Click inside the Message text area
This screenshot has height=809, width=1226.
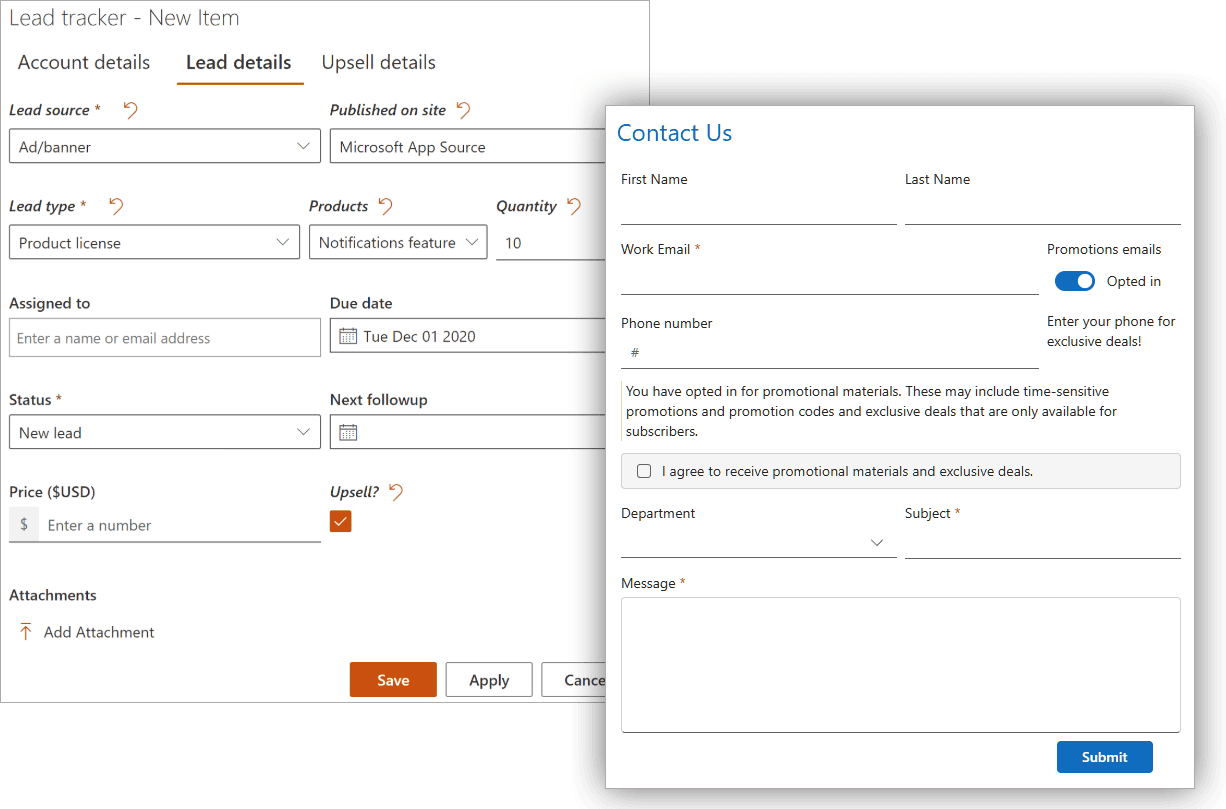click(x=901, y=665)
